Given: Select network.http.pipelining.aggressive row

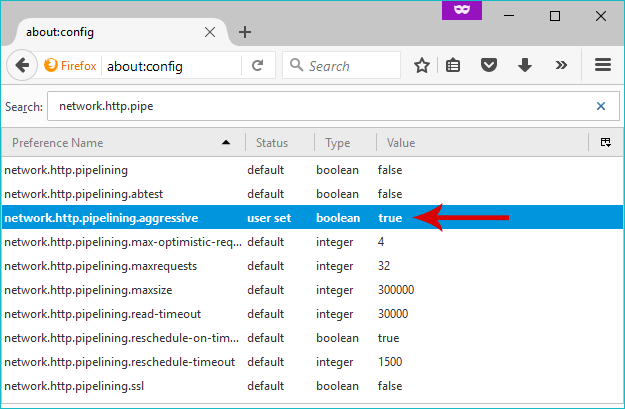Looking at the screenshot, I should (312, 218).
